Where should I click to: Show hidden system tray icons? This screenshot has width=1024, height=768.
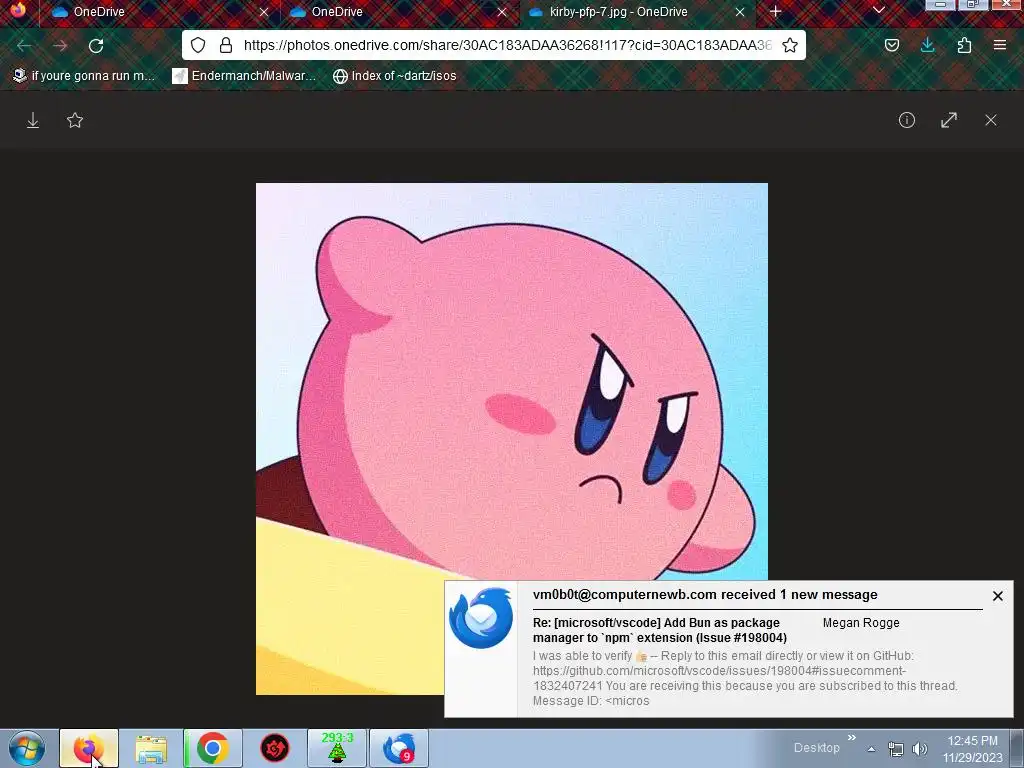[x=871, y=749]
